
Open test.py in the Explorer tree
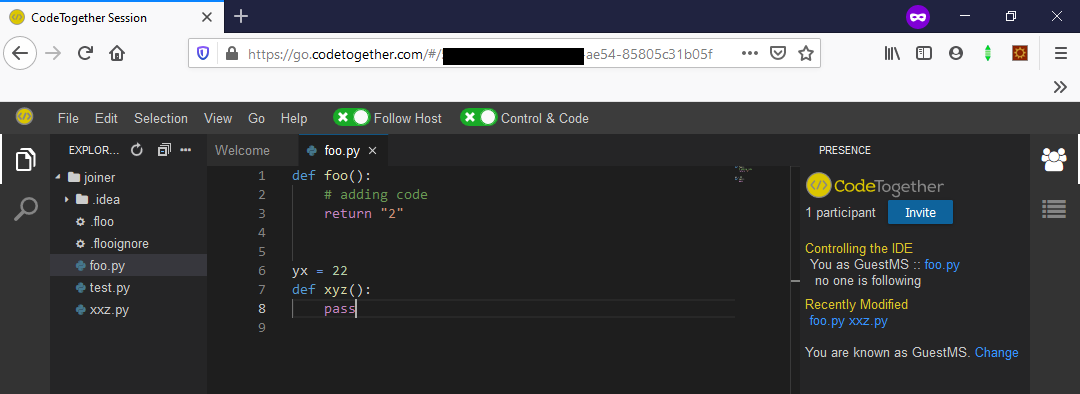(128, 287)
